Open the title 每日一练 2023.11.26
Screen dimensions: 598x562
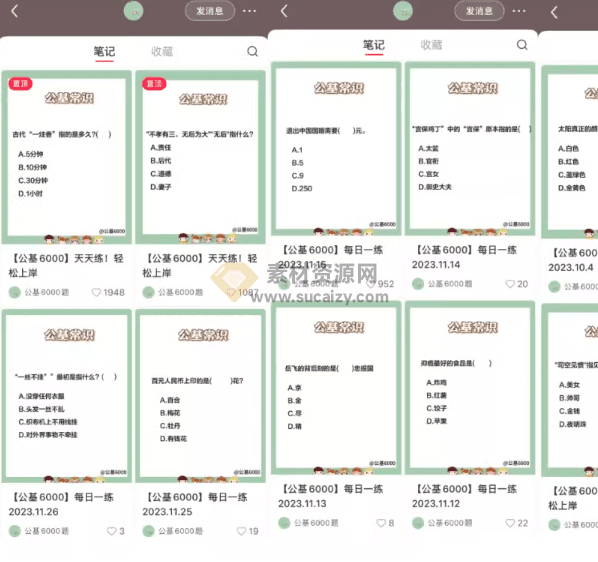tap(61, 504)
